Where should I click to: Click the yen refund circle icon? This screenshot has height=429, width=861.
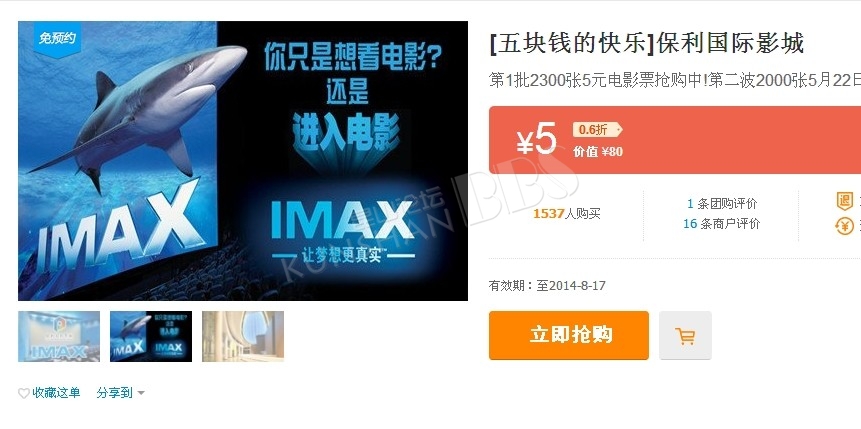(845, 225)
